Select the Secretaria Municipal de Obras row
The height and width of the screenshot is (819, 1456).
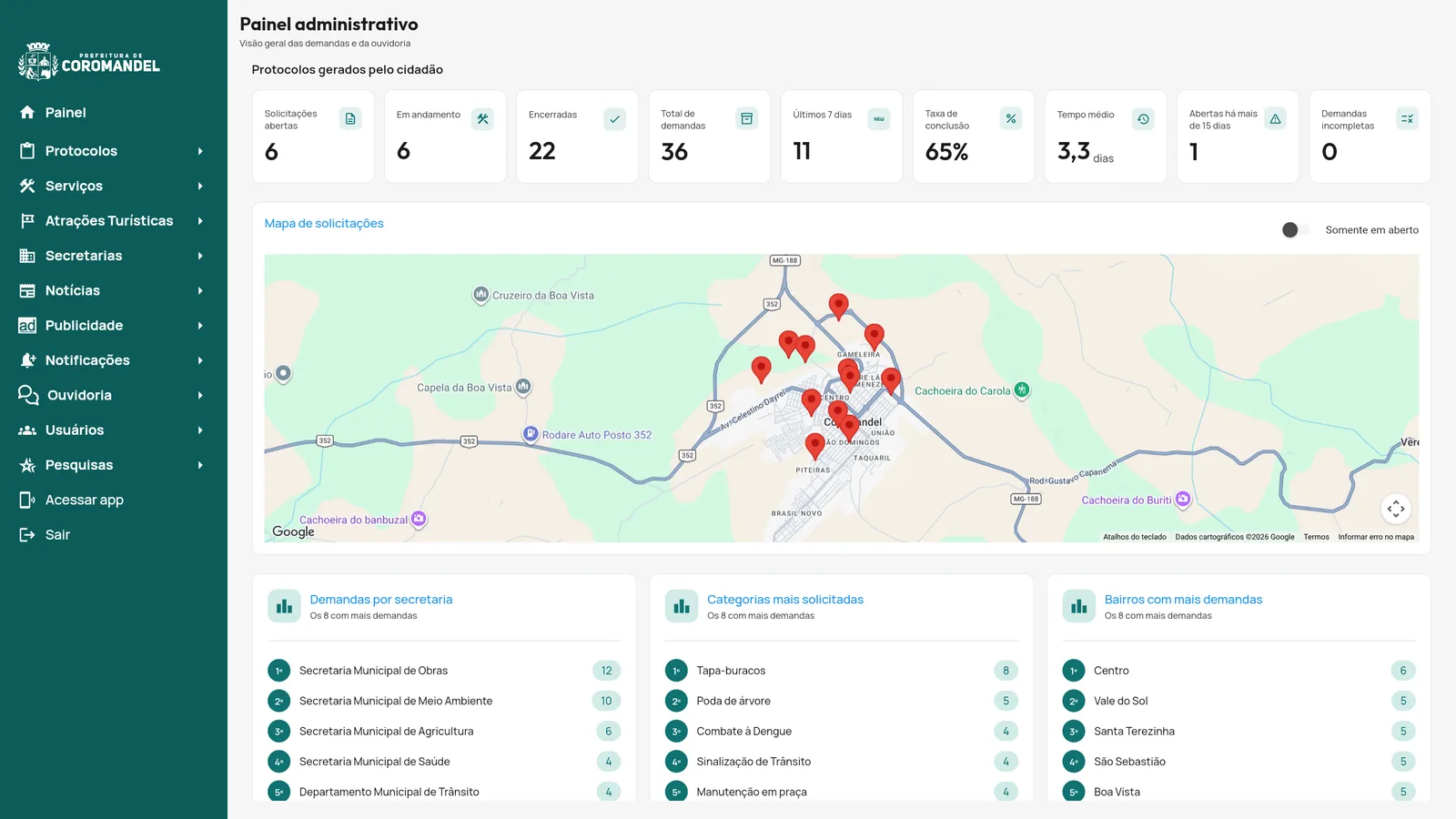pos(444,671)
